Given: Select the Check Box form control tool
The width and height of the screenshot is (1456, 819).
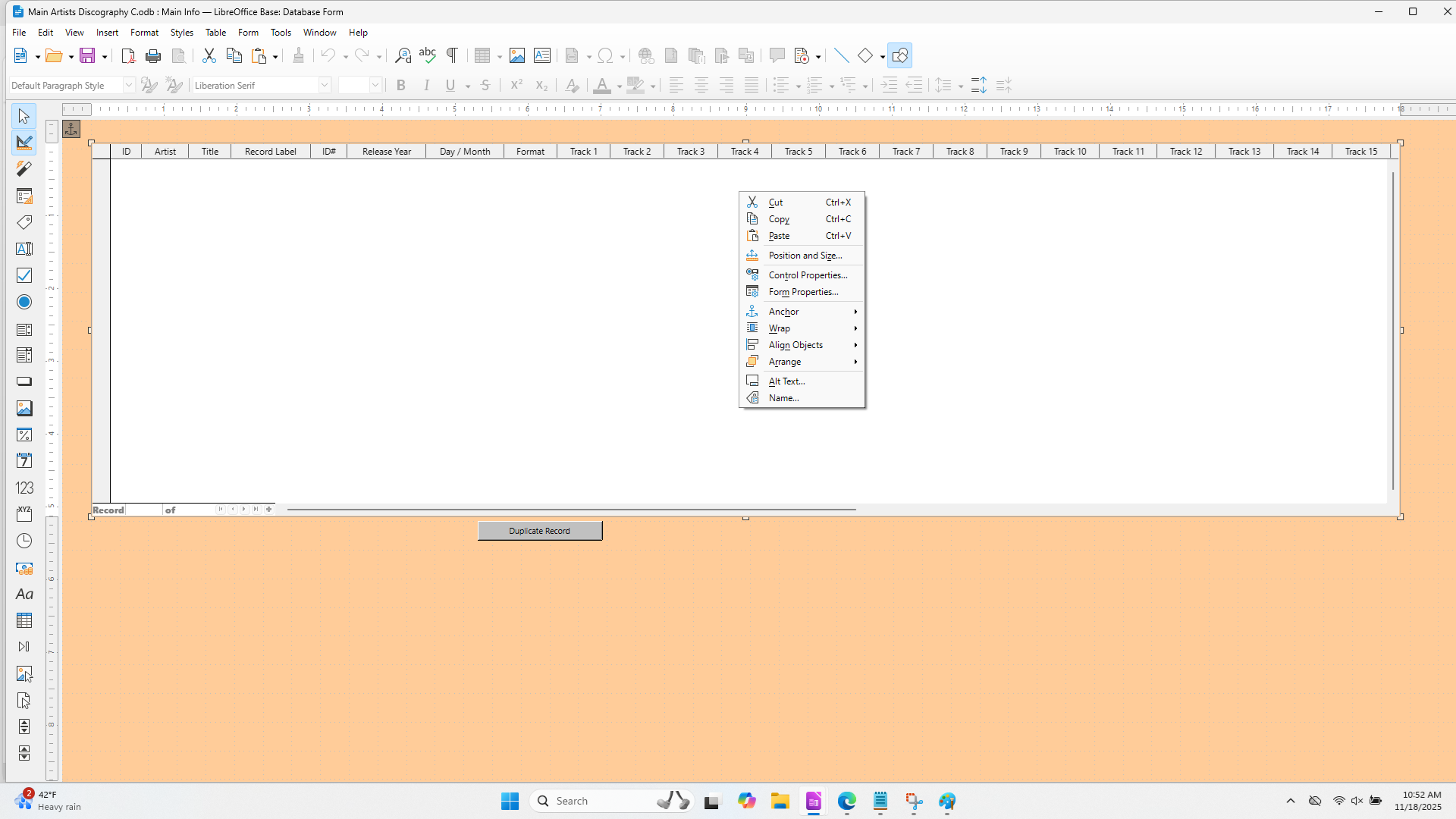Looking at the screenshot, I should coord(24,275).
